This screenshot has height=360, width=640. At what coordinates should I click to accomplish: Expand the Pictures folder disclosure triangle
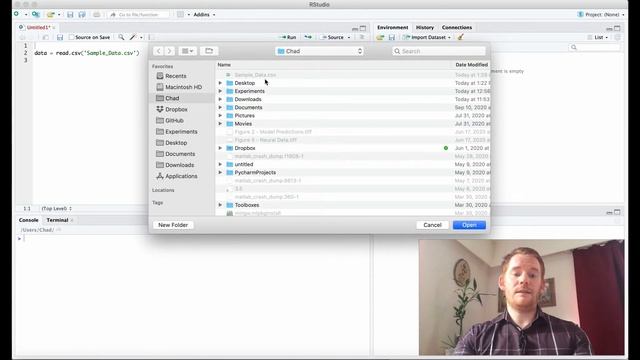click(x=220, y=116)
